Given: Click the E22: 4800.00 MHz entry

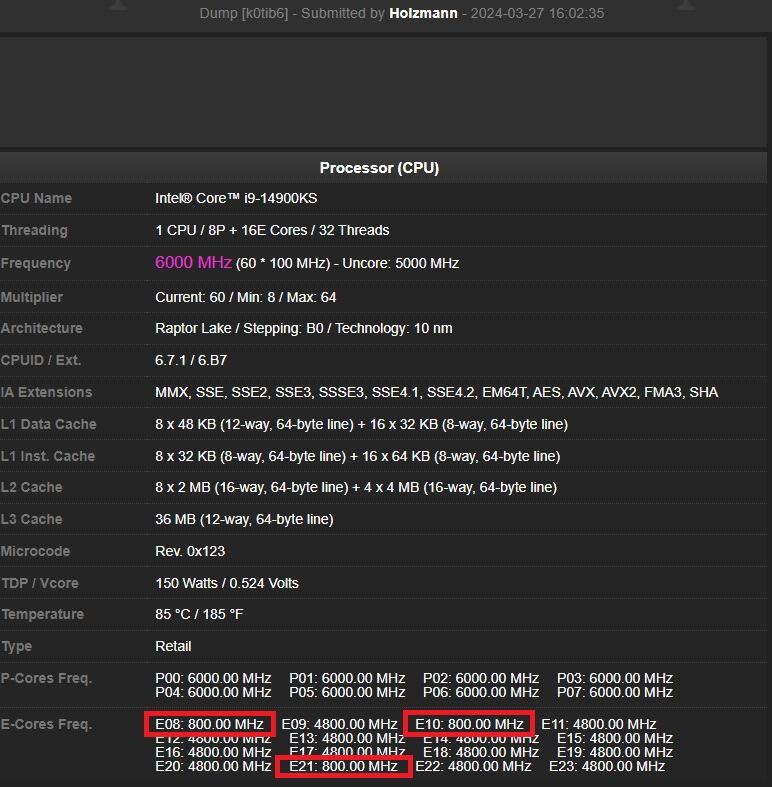Looking at the screenshot, I should coord(473,766).
